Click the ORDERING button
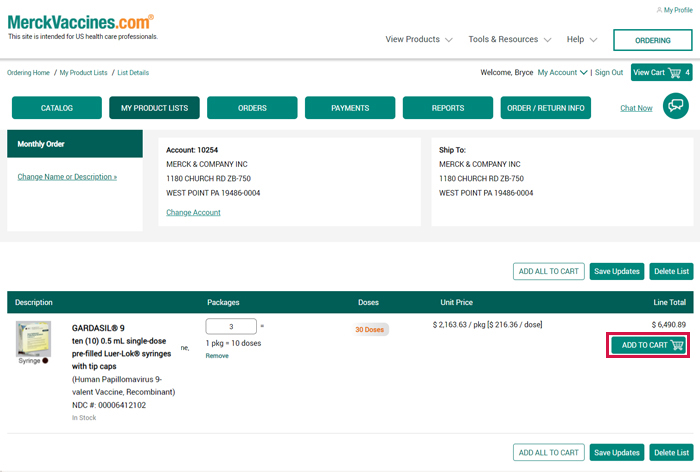 pyautogui.click(x=653, y=40)
